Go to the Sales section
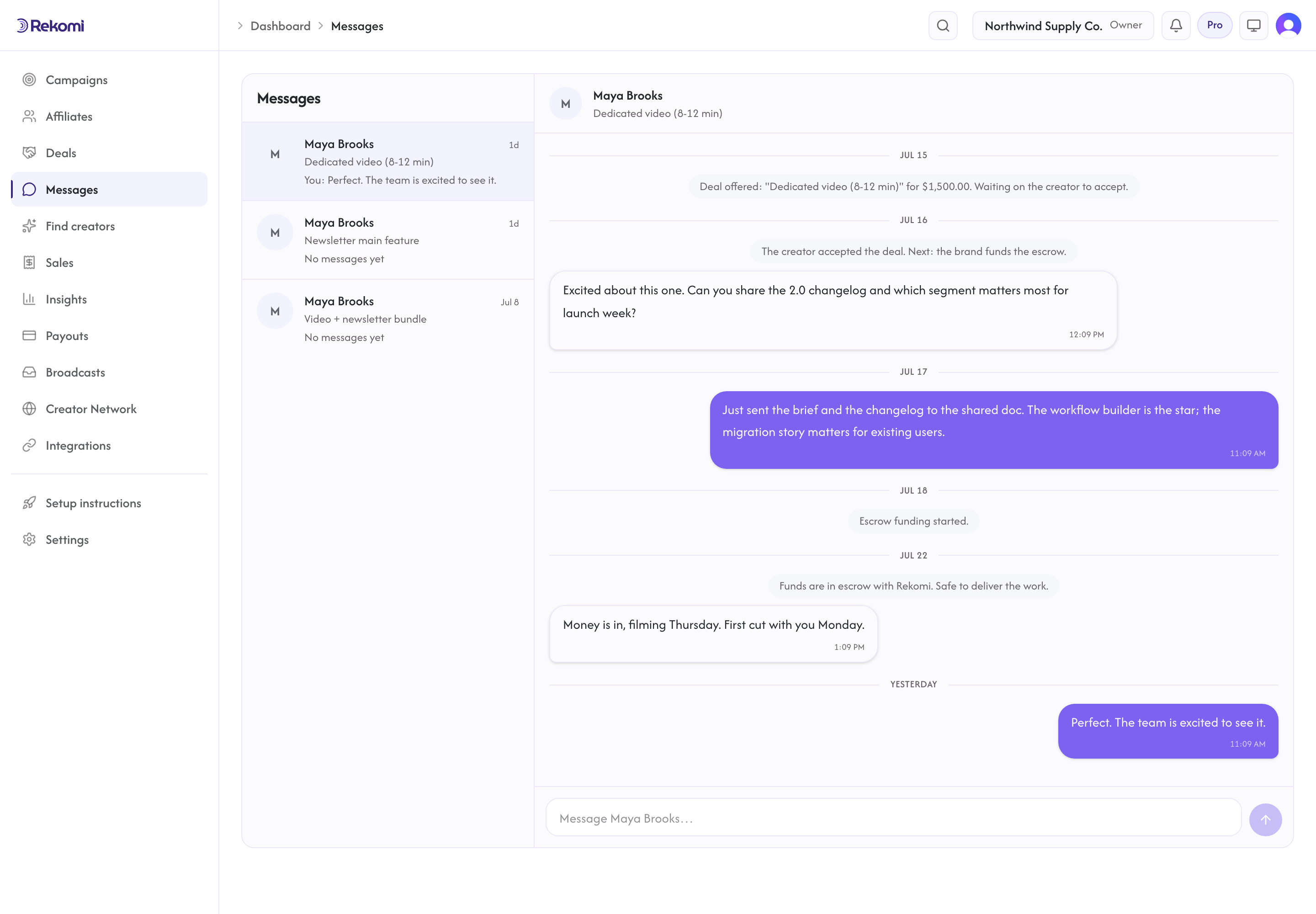This screenshot has height=914, width=1316. [x=109, y=263]
